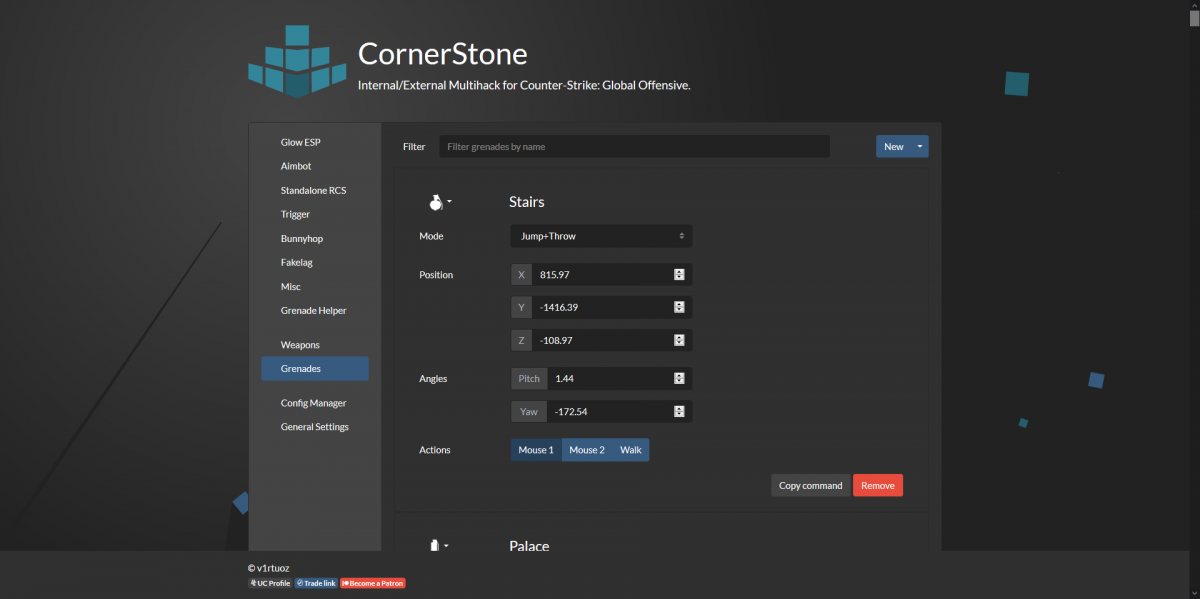Click the Internal/External Multihack subtitle
Viewport: 1200px width, 599px height.
pos(524,85)
